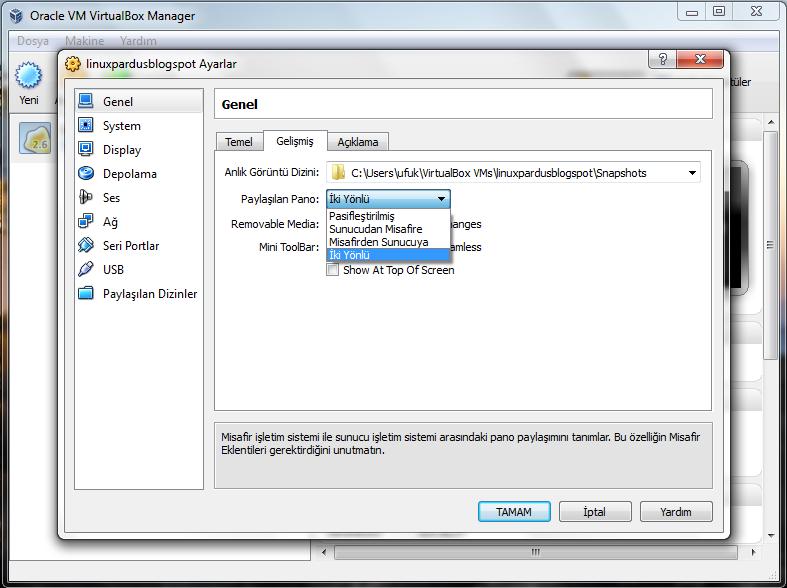Open the System settings category

(x=139, y=125)
